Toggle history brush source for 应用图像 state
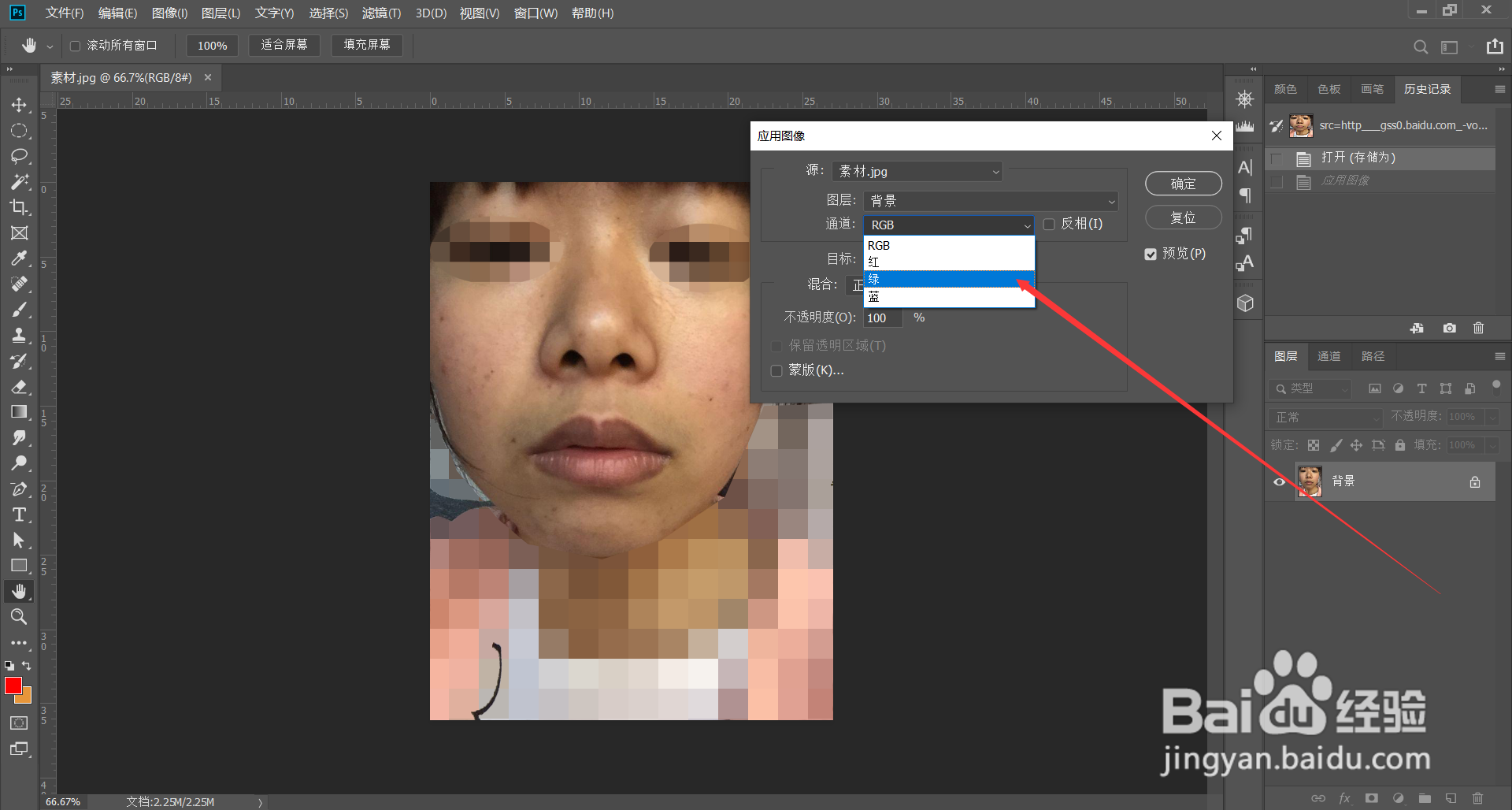The width and height of the screenshot is (1512, 810). 1277,182
